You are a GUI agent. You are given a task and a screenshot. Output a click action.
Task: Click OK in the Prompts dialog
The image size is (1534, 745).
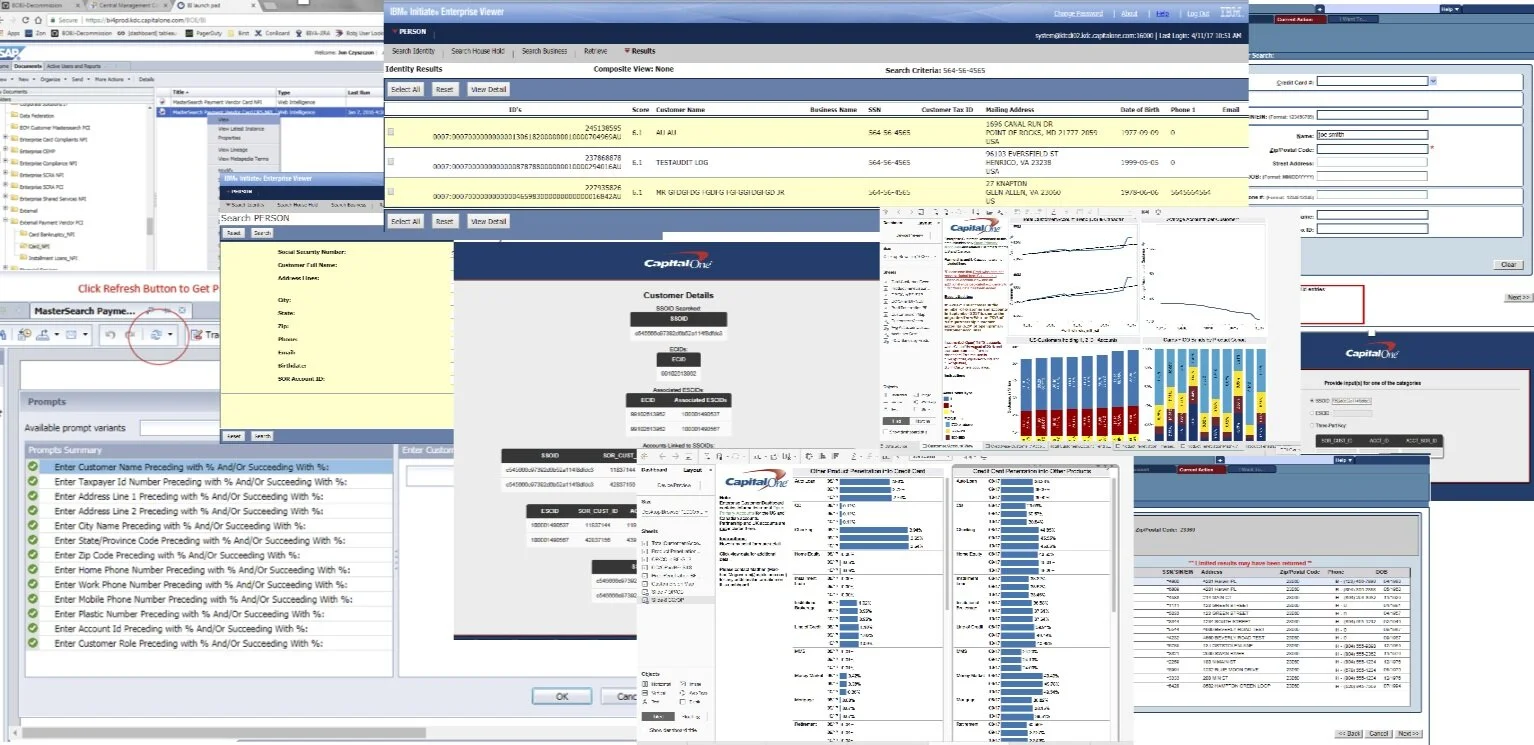(x=561, y=697)
